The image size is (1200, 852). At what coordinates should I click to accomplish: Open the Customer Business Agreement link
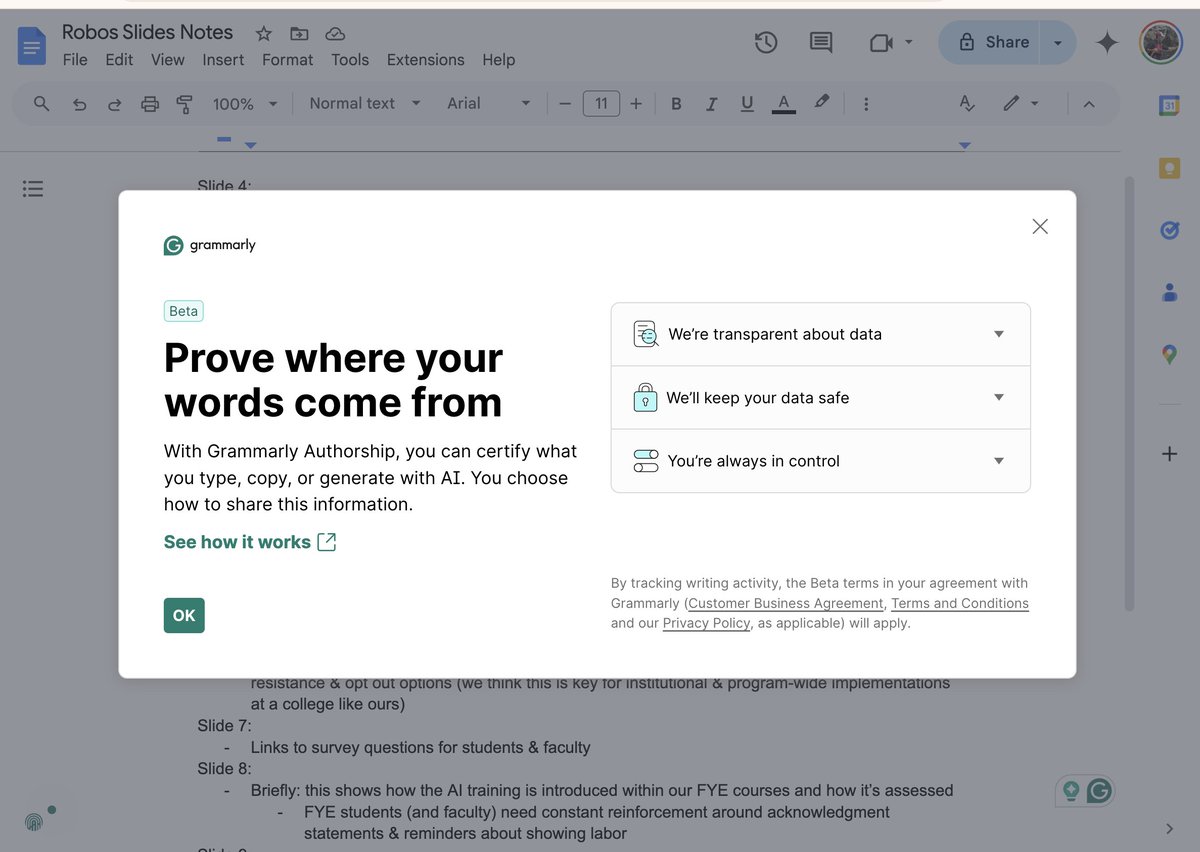point(786,603)
